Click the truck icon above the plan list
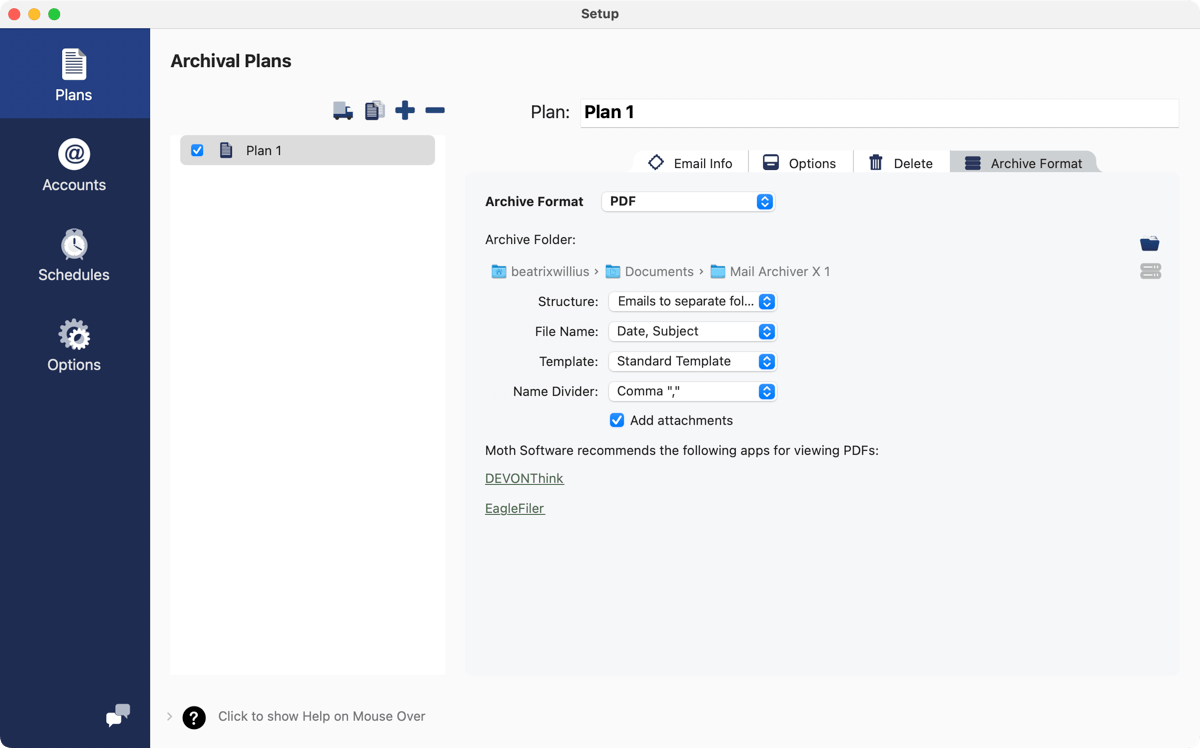The image size is (1200, 748). pos(343,110)
